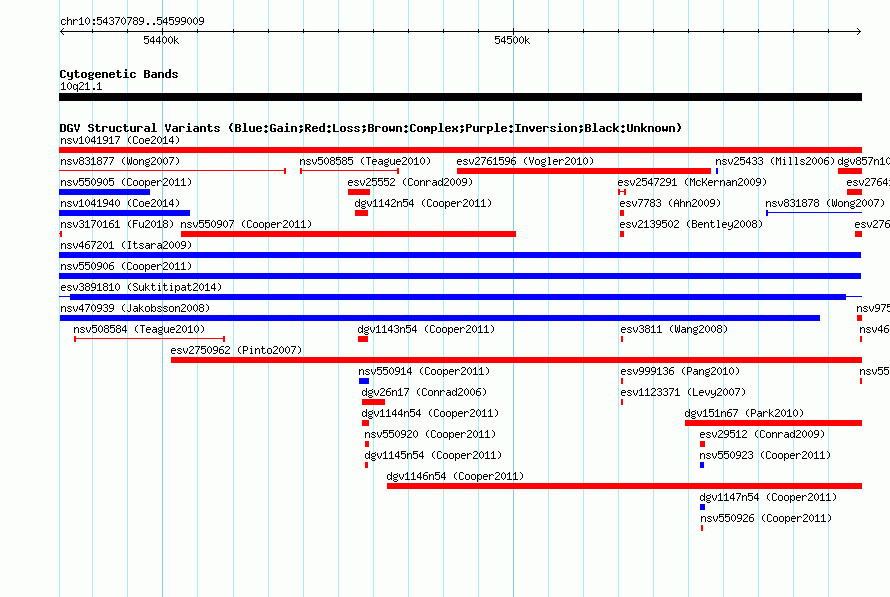Select the blue gain bar under nsv550905
Screen dimensions: 890x597
pyautogui.click(x=104, y=192)
